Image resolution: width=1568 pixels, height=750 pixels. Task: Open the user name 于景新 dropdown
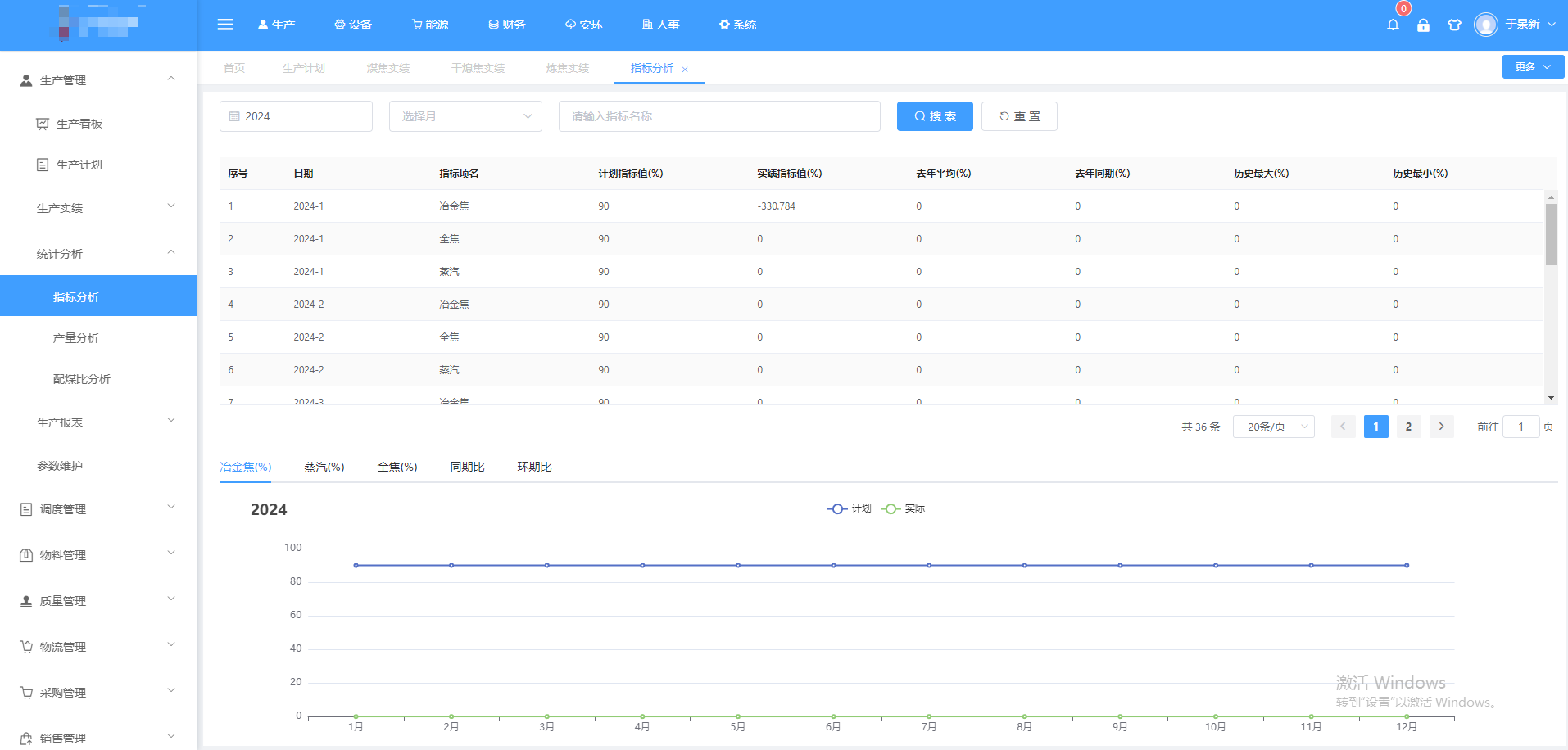point(1529,25)
